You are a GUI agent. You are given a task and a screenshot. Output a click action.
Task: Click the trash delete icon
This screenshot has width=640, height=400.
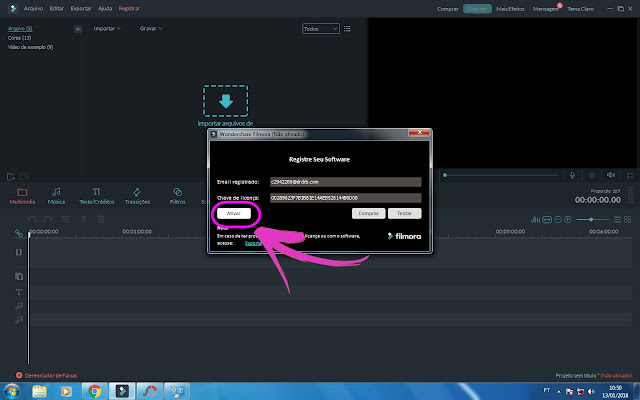pos(101,220)
